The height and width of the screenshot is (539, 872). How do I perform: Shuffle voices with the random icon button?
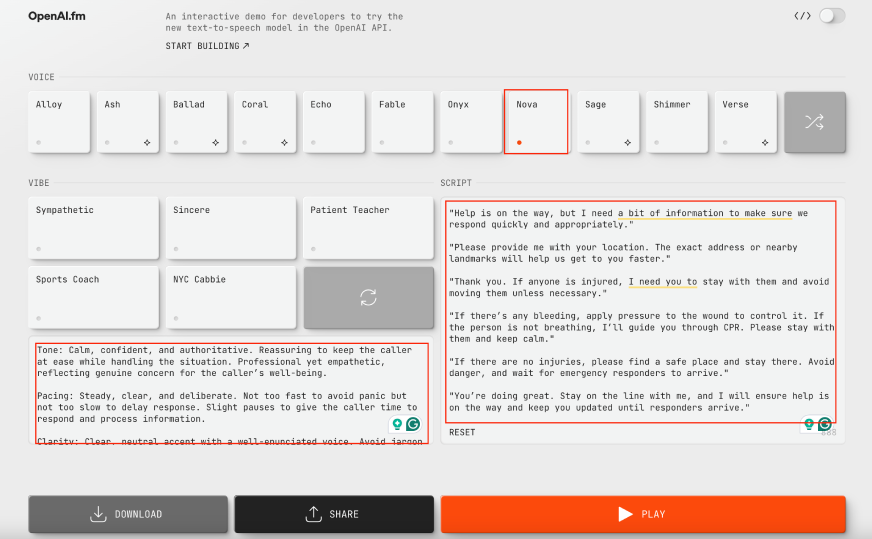tap(814, 123)
